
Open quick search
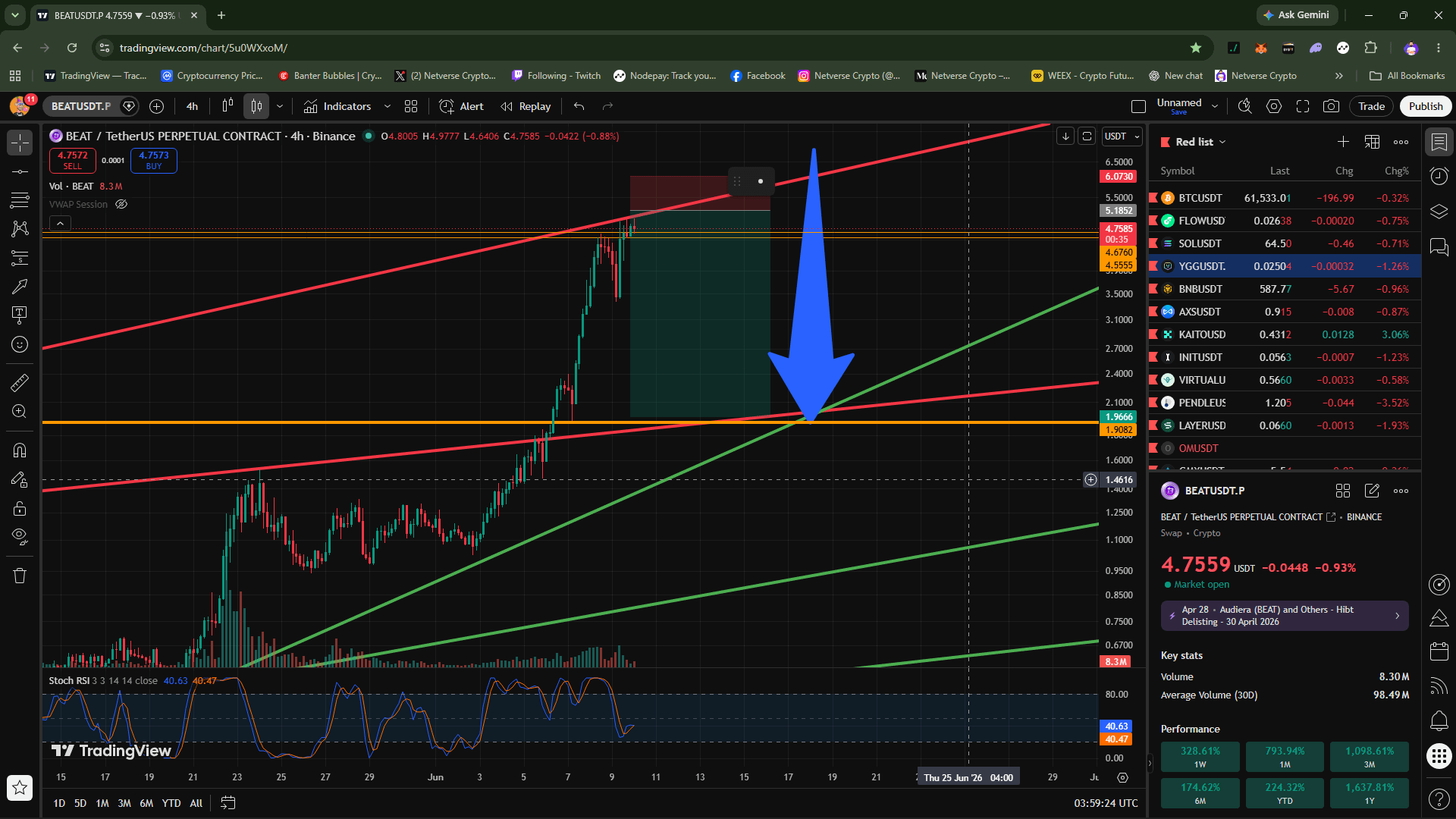(x=1245, y=106)
